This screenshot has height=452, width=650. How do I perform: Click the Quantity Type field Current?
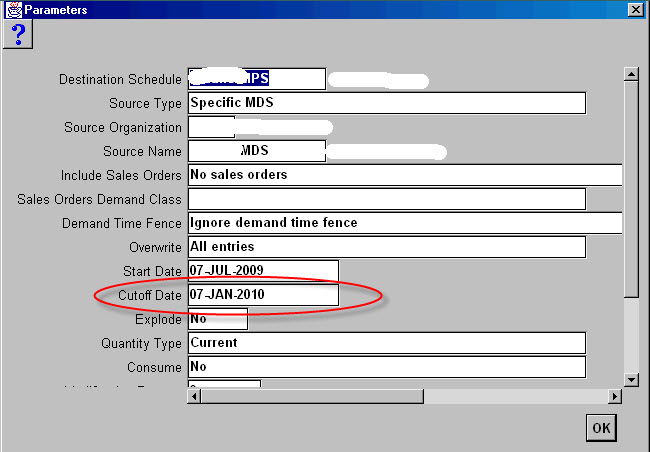(387, 343)
